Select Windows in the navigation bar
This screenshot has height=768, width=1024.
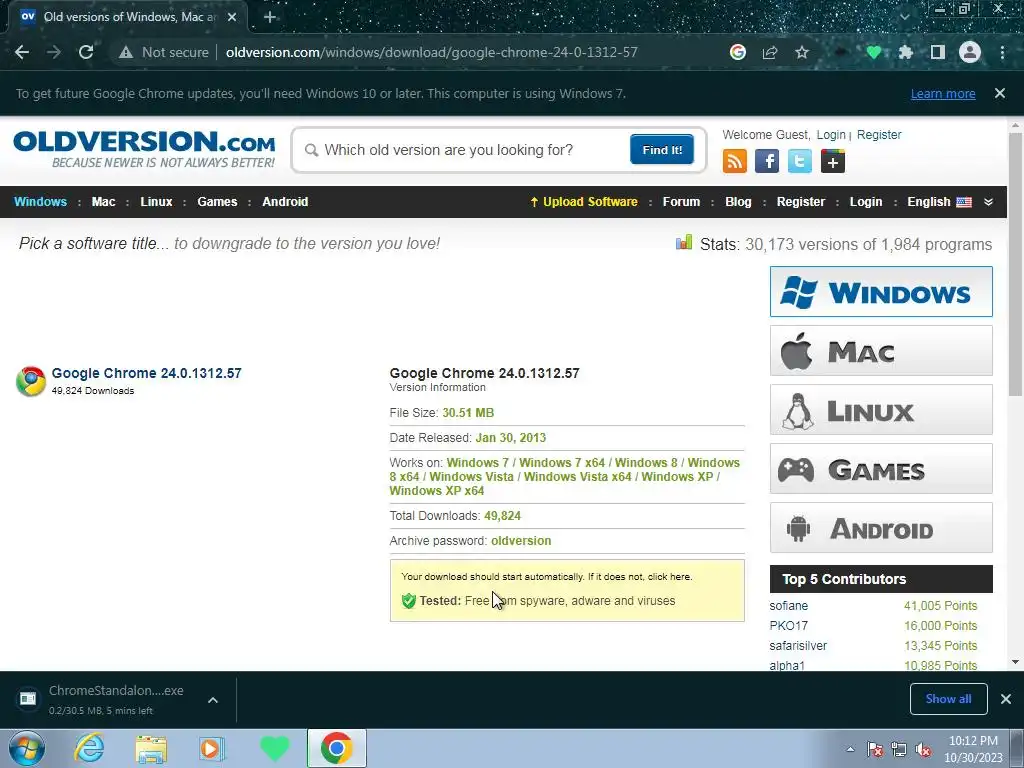(x=40, y=202)
